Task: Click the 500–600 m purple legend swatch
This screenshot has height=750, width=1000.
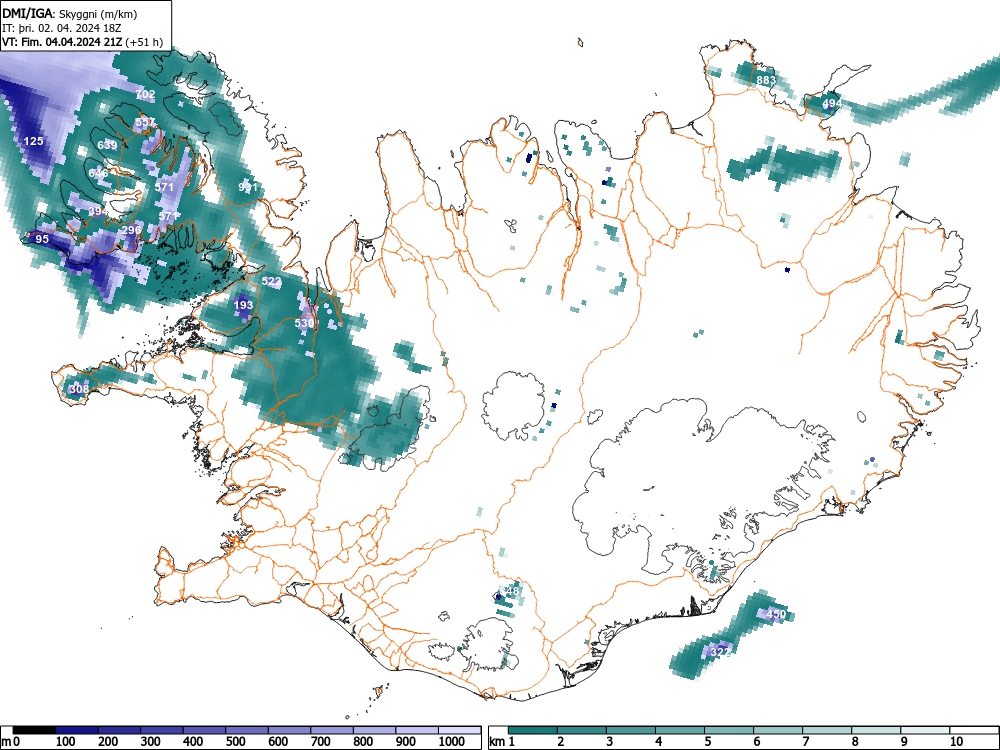Action: pos(247,730)
